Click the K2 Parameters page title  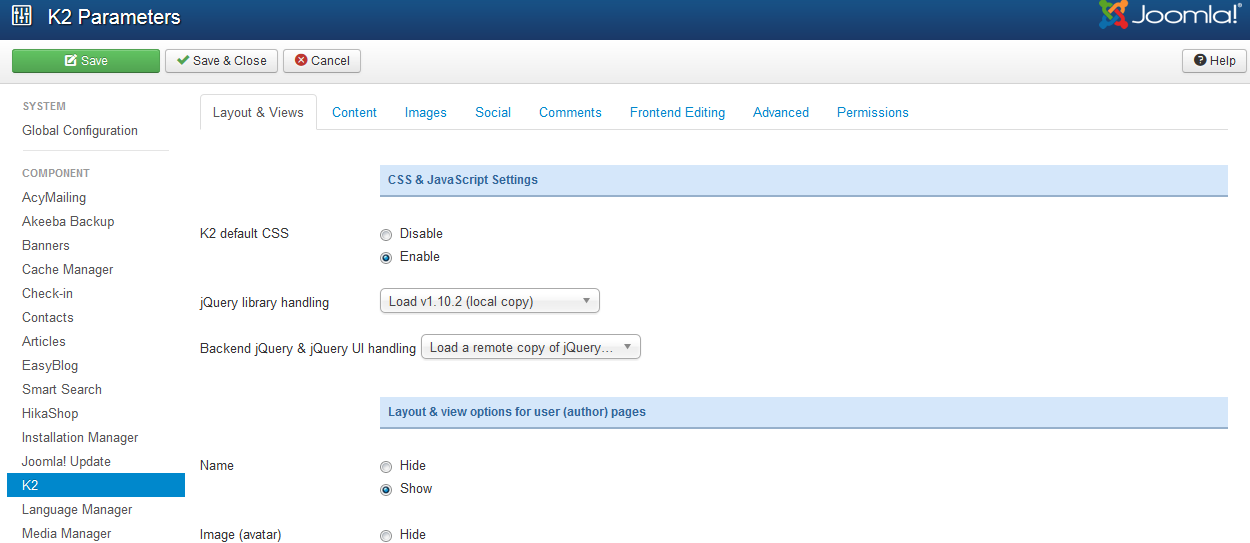(x=114, y=17)
